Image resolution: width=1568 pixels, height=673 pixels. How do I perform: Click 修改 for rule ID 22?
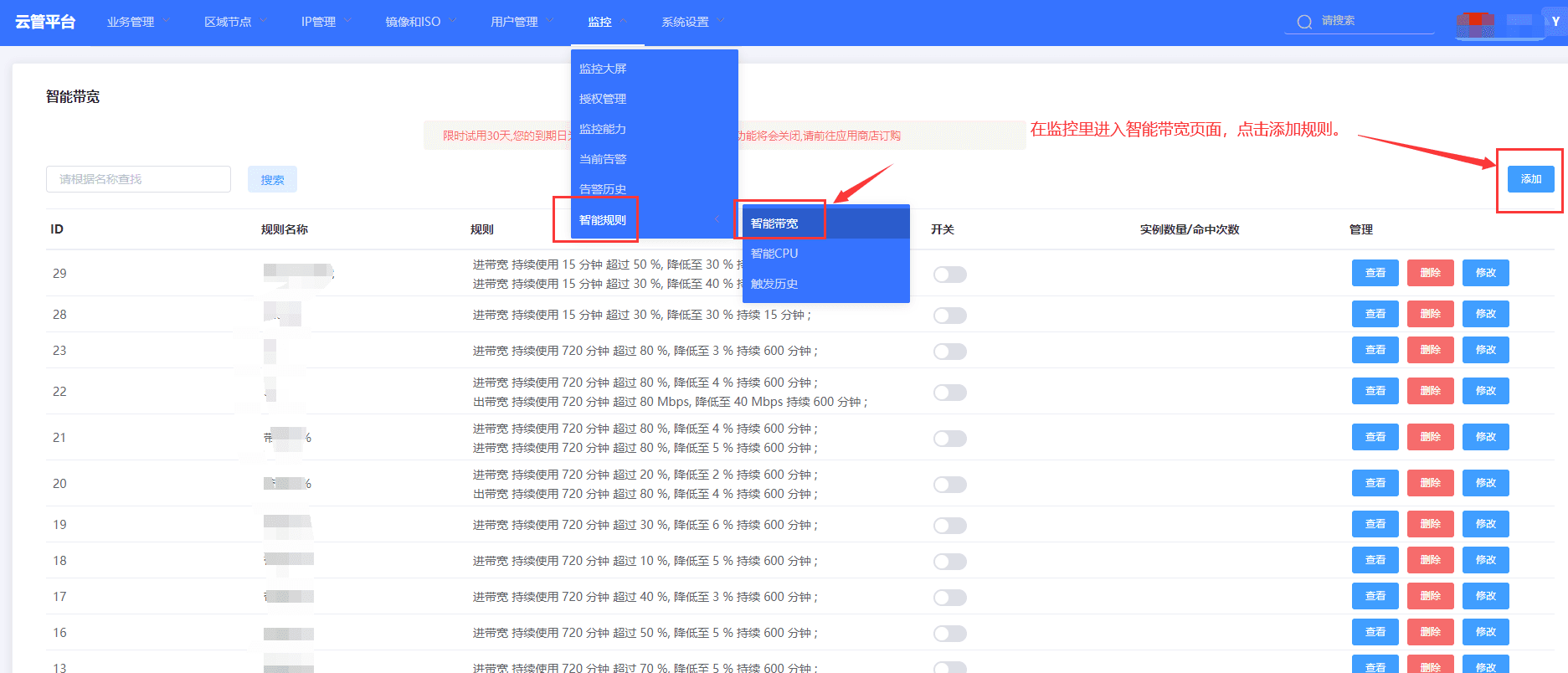coord(1486,391)
